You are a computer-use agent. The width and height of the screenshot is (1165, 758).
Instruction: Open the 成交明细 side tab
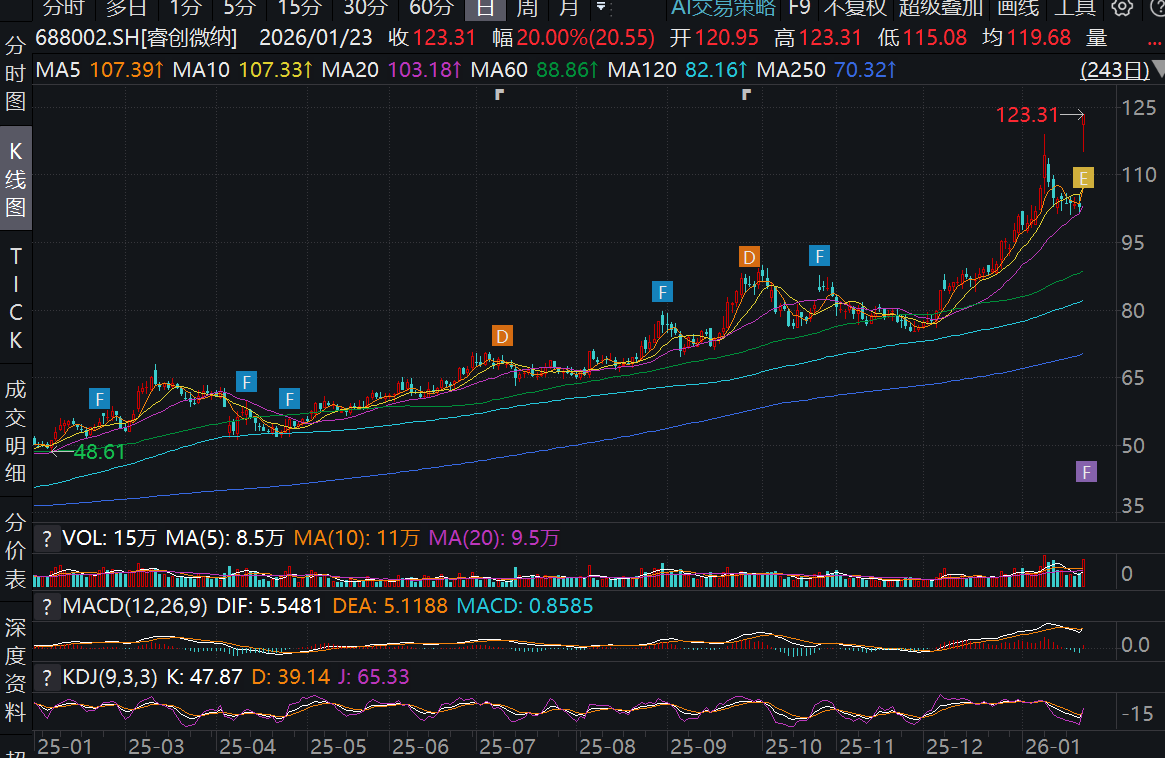pos(16,431)
